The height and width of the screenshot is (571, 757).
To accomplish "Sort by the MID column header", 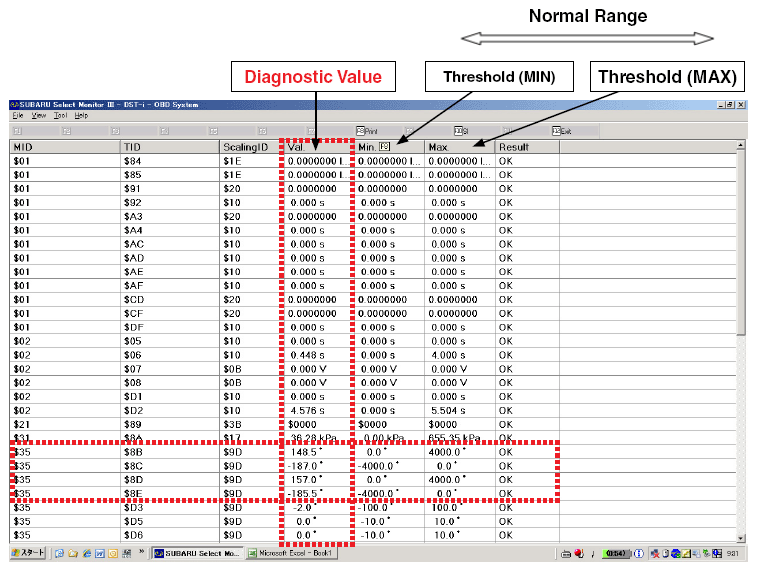I will [x=60, y=147].
